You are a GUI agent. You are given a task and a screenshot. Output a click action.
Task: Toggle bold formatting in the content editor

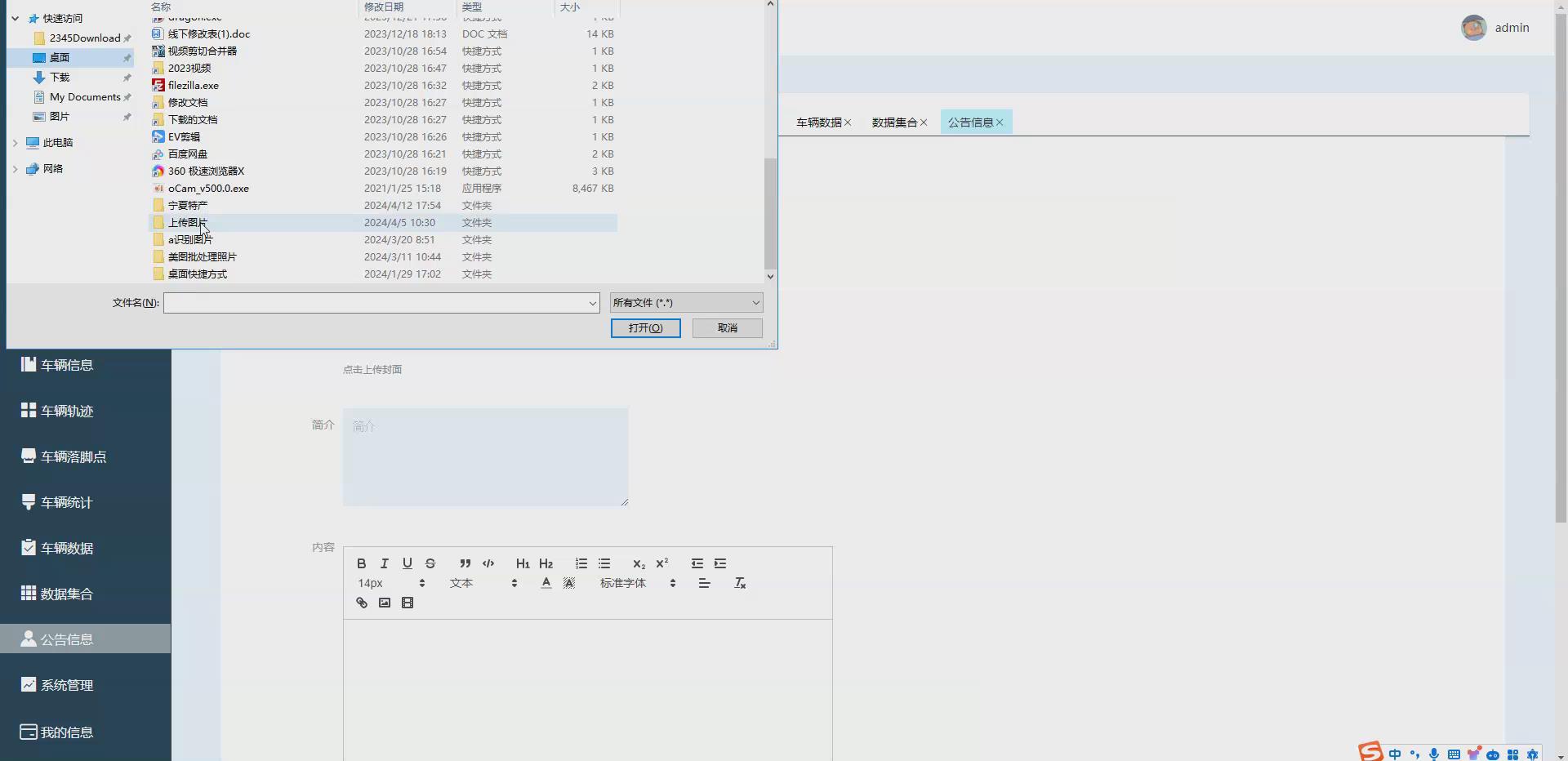click(x=361, y=563)
